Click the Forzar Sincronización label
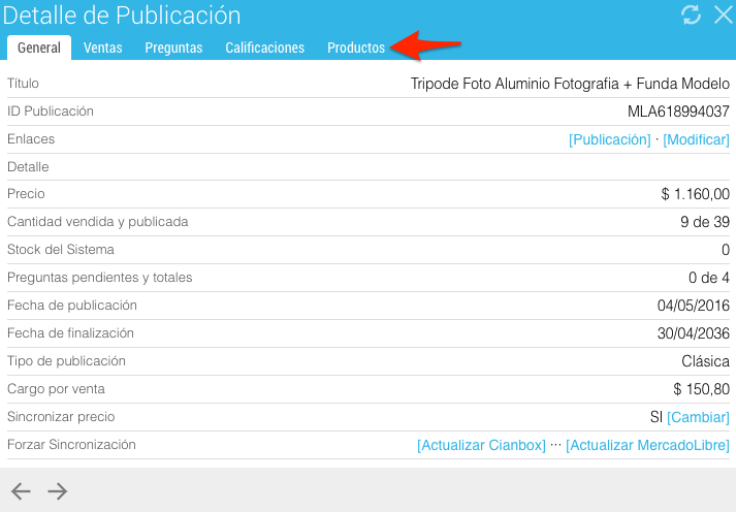Image resolution: width=736 pixels, height=512 pixels. [71, 444]
